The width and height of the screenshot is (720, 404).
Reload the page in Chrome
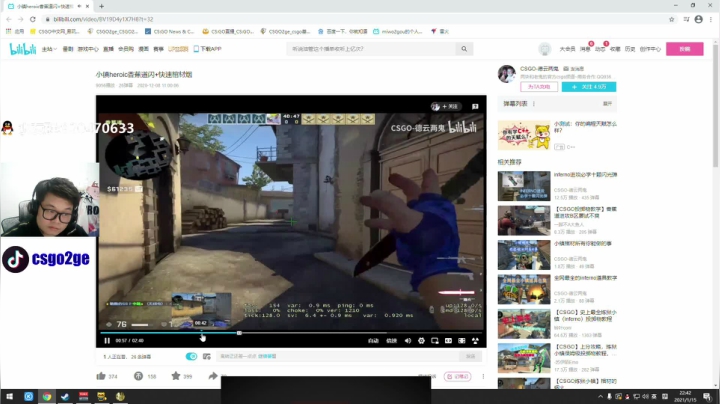coord(33,19)
